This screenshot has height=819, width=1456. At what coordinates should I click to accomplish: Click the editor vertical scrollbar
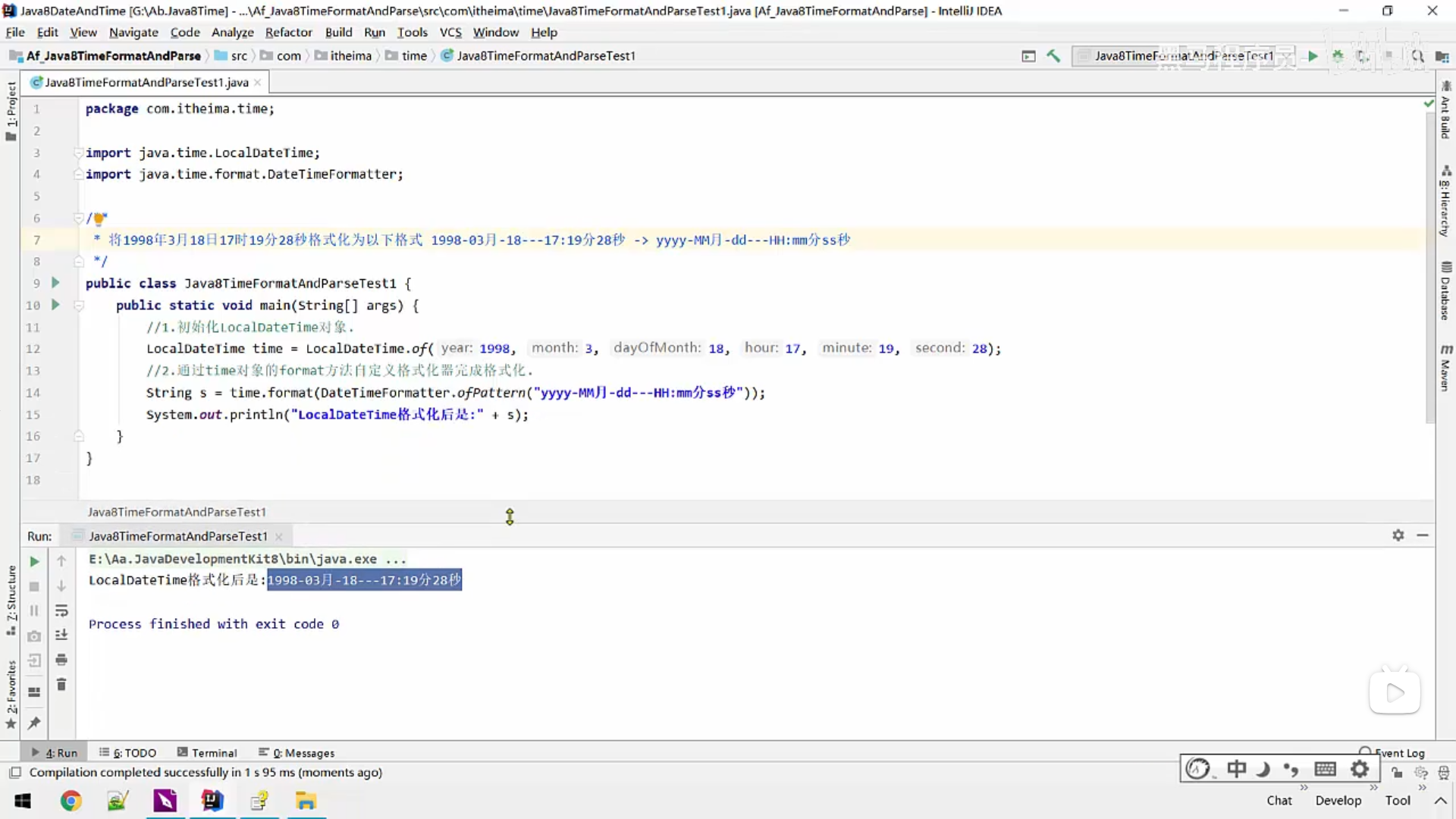click(x=1430, y=265)
